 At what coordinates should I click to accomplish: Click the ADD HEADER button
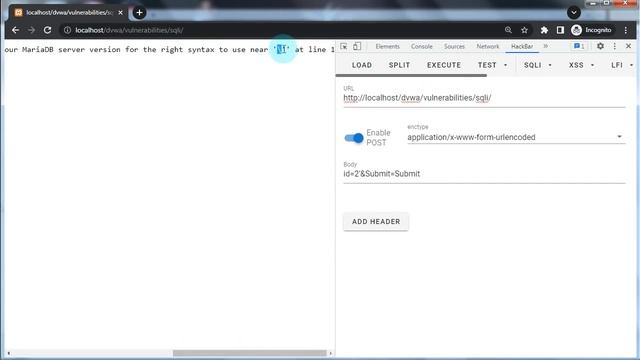[x=376, y=222]
